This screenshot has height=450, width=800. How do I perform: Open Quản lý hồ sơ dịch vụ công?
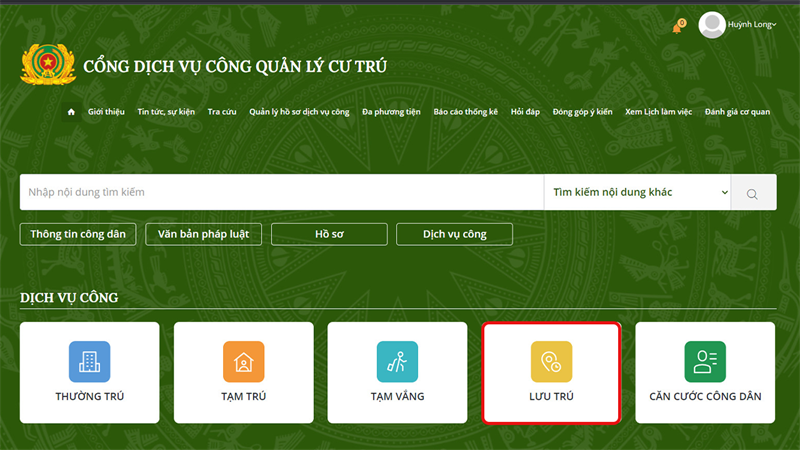299,112
